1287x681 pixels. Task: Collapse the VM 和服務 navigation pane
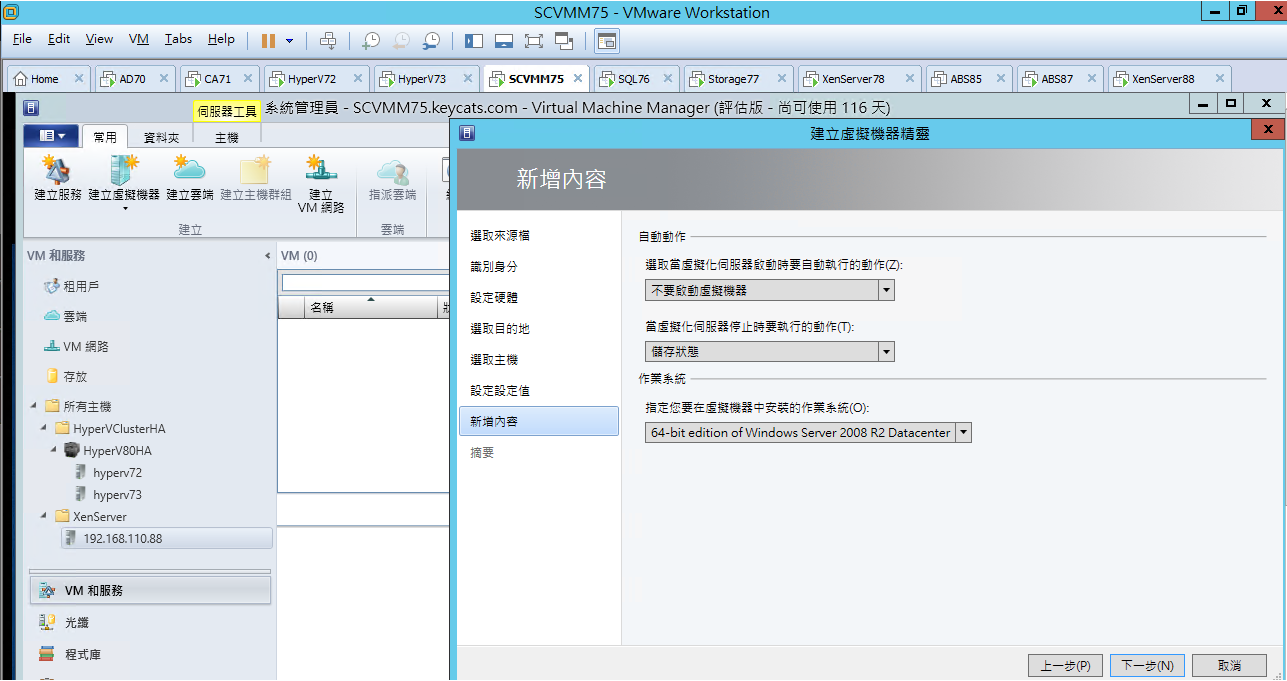(x=267, y=256)
